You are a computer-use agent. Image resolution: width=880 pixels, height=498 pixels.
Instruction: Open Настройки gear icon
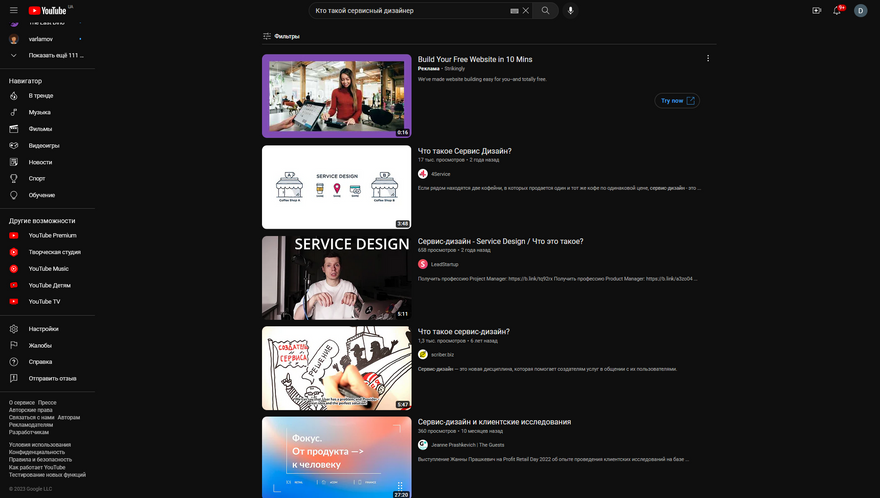[14, 329]
